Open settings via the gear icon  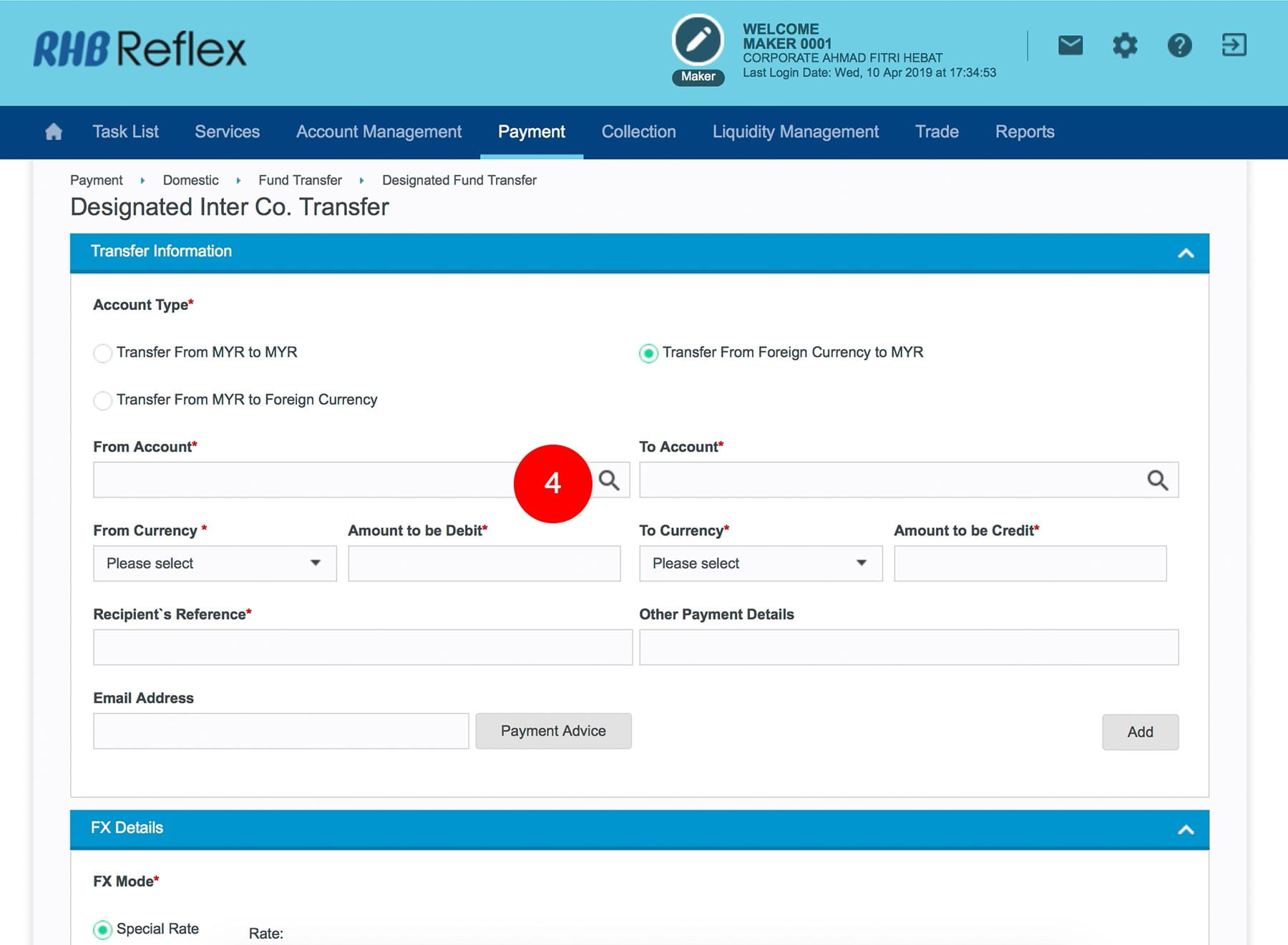coord(1124,46)
